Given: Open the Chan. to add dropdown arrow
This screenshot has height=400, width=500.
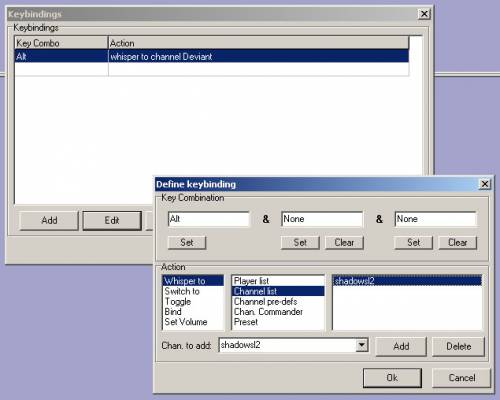Looking at the screenshot, I should [x=362, y=345].
